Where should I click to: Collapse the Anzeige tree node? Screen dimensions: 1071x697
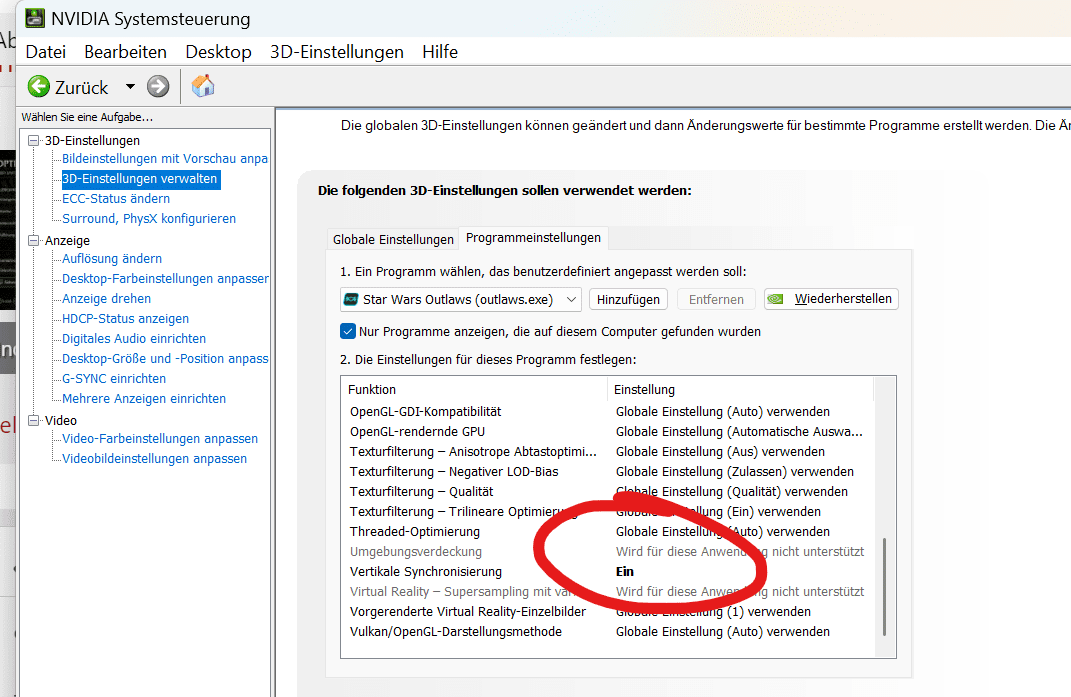tap(33, 241)
